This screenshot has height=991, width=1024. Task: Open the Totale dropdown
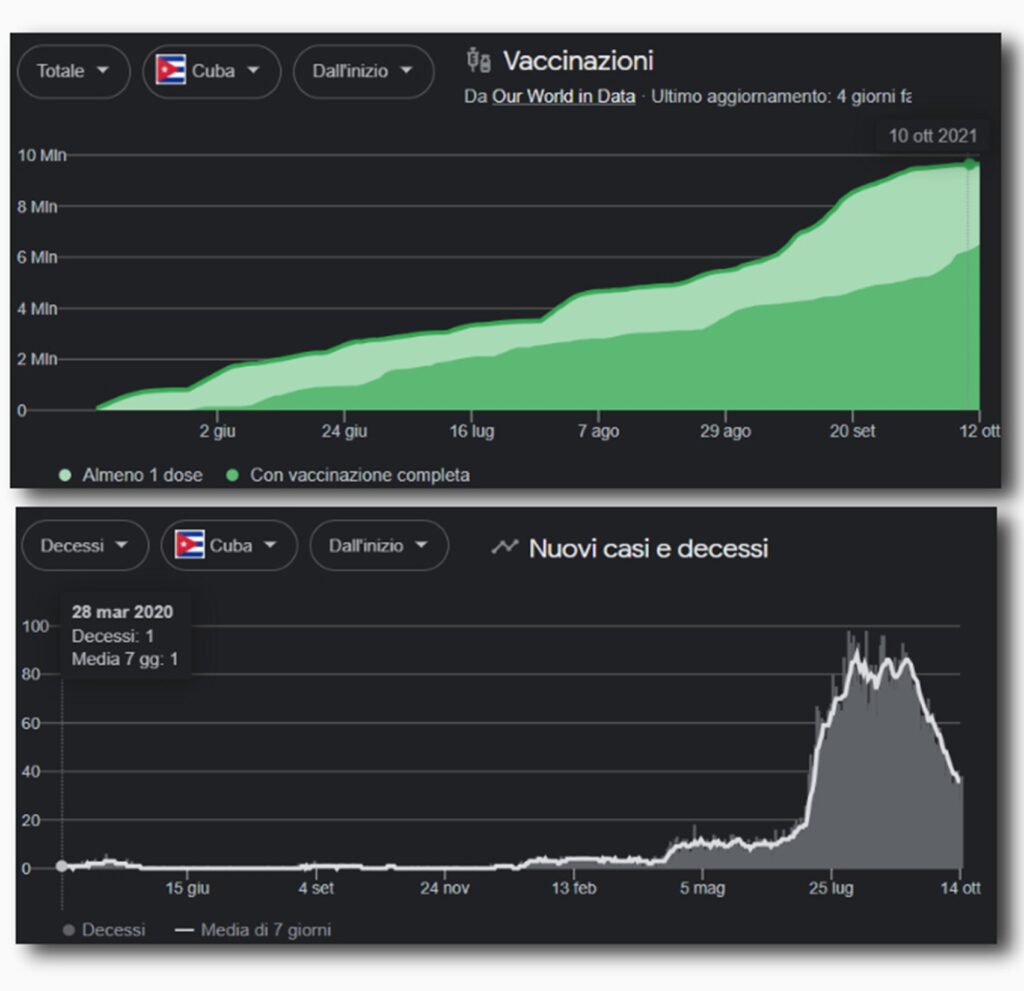click(73, 71)
